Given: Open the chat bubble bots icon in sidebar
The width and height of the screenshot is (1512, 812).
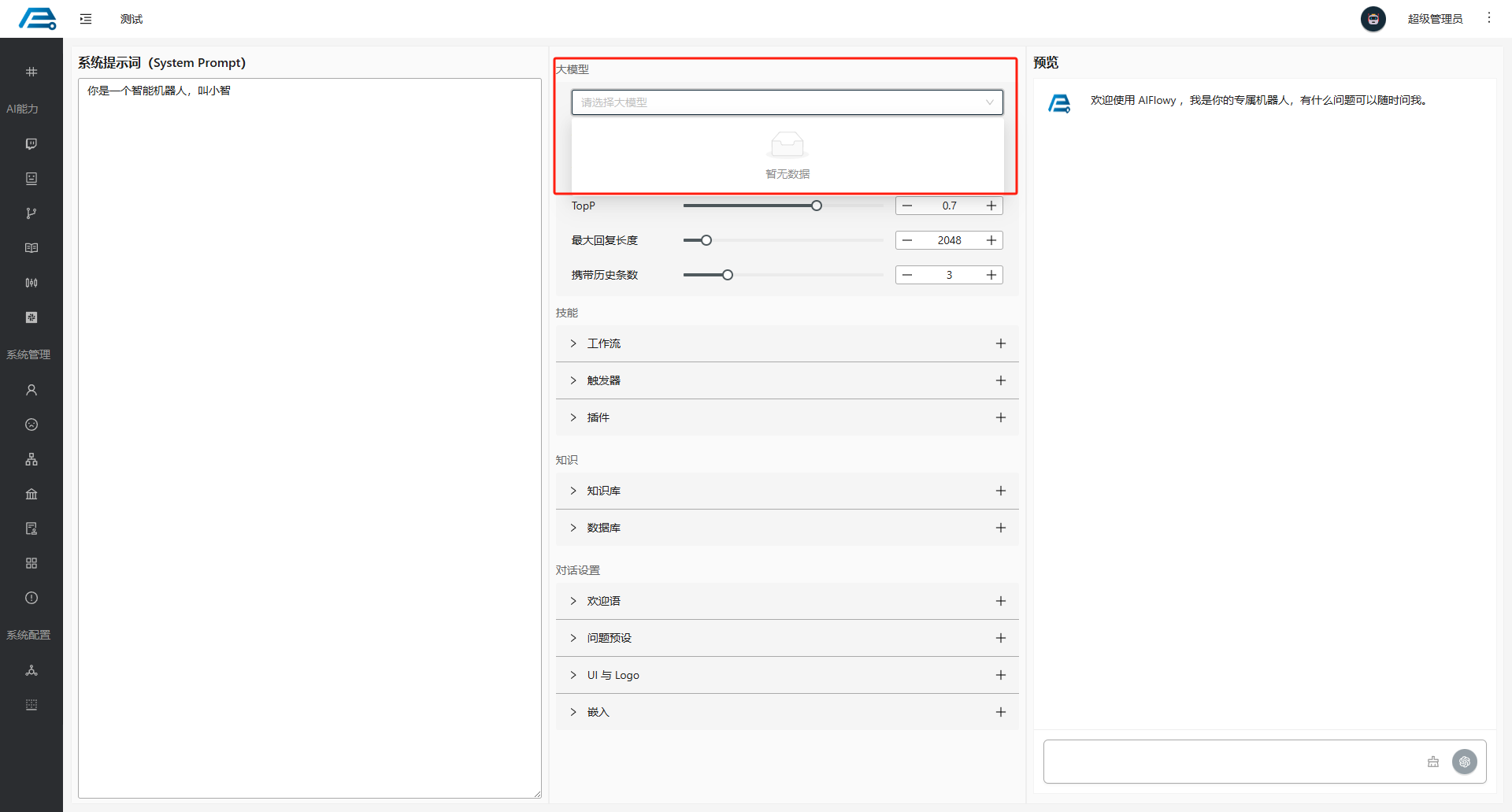Looking at the screenshot, I should tap(31, 144).
